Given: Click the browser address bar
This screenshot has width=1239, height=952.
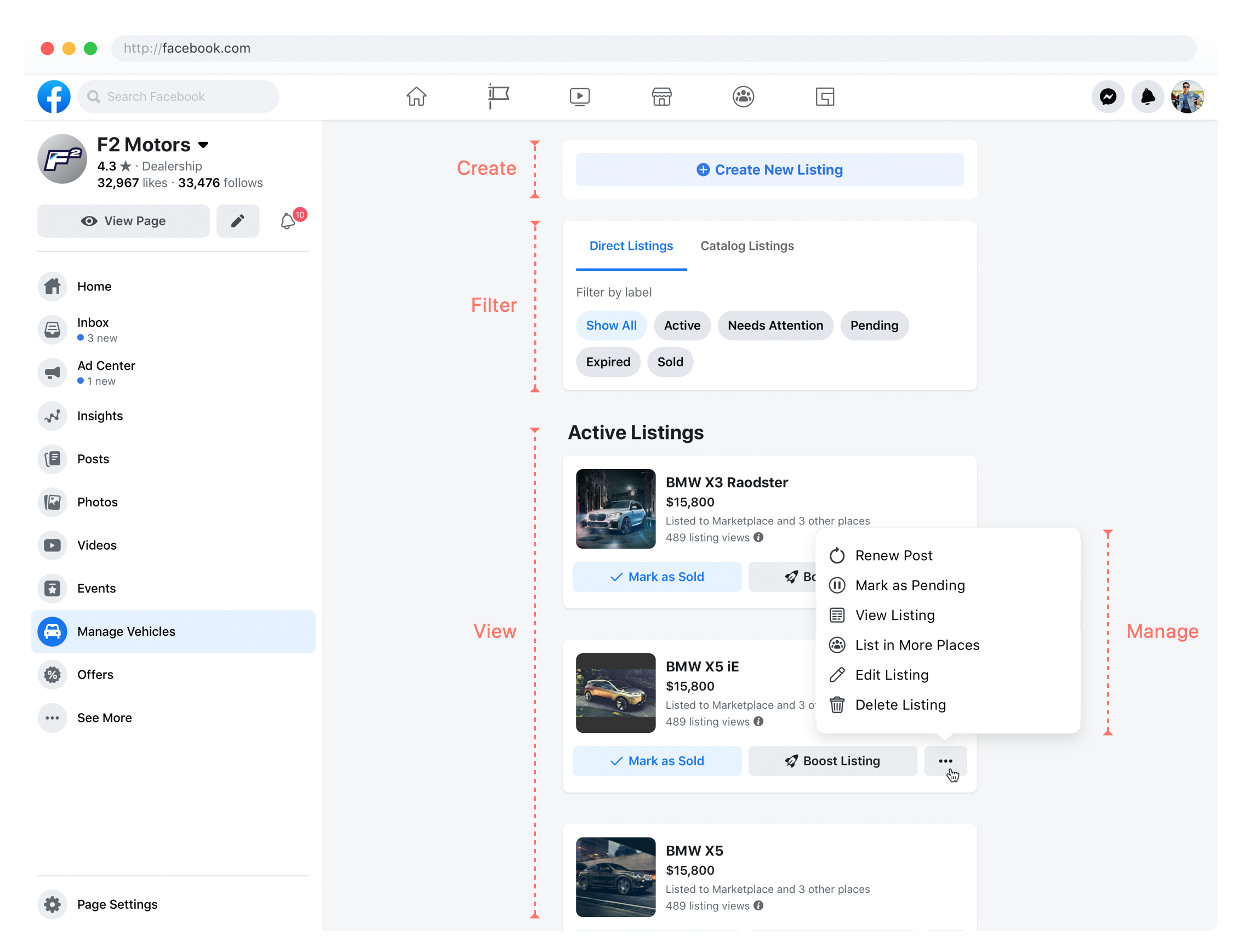Looking at the screenshot, I should 653,48.
